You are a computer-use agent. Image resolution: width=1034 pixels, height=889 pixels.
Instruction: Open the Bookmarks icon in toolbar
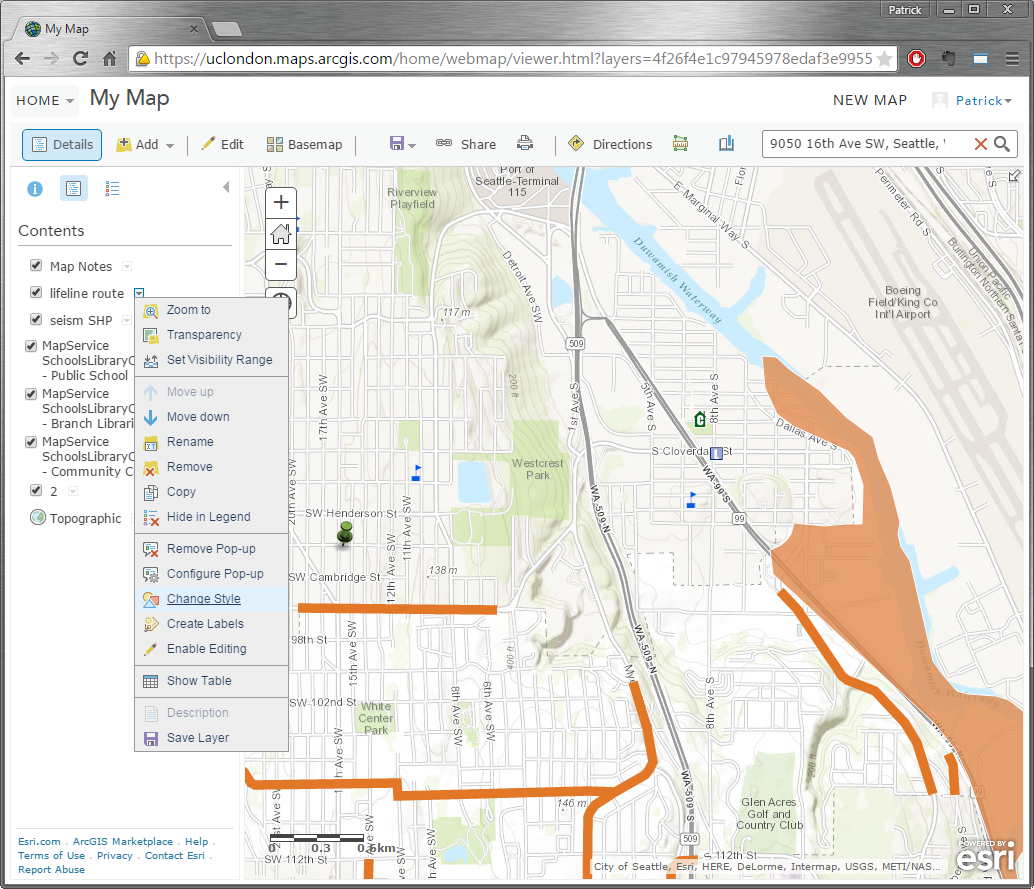point(726,144)
